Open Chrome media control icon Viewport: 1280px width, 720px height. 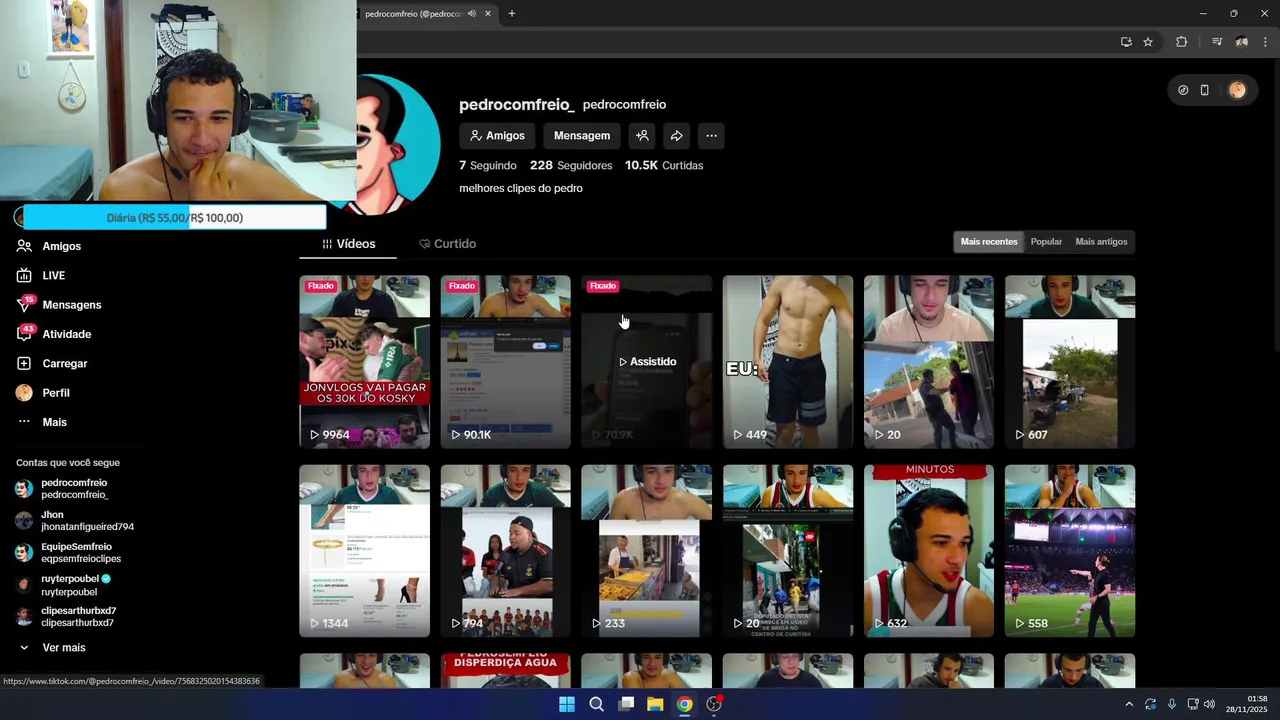[x=1217, y=42]
